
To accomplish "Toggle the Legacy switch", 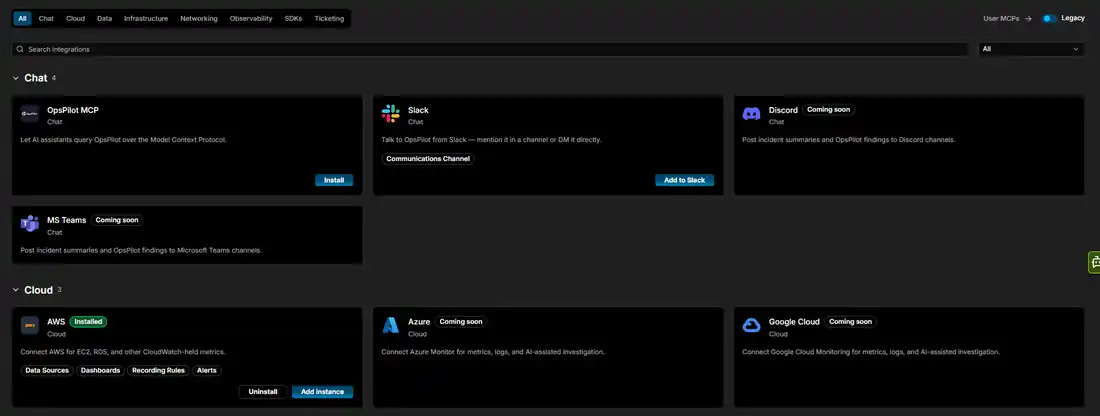I will (1049, 18).
